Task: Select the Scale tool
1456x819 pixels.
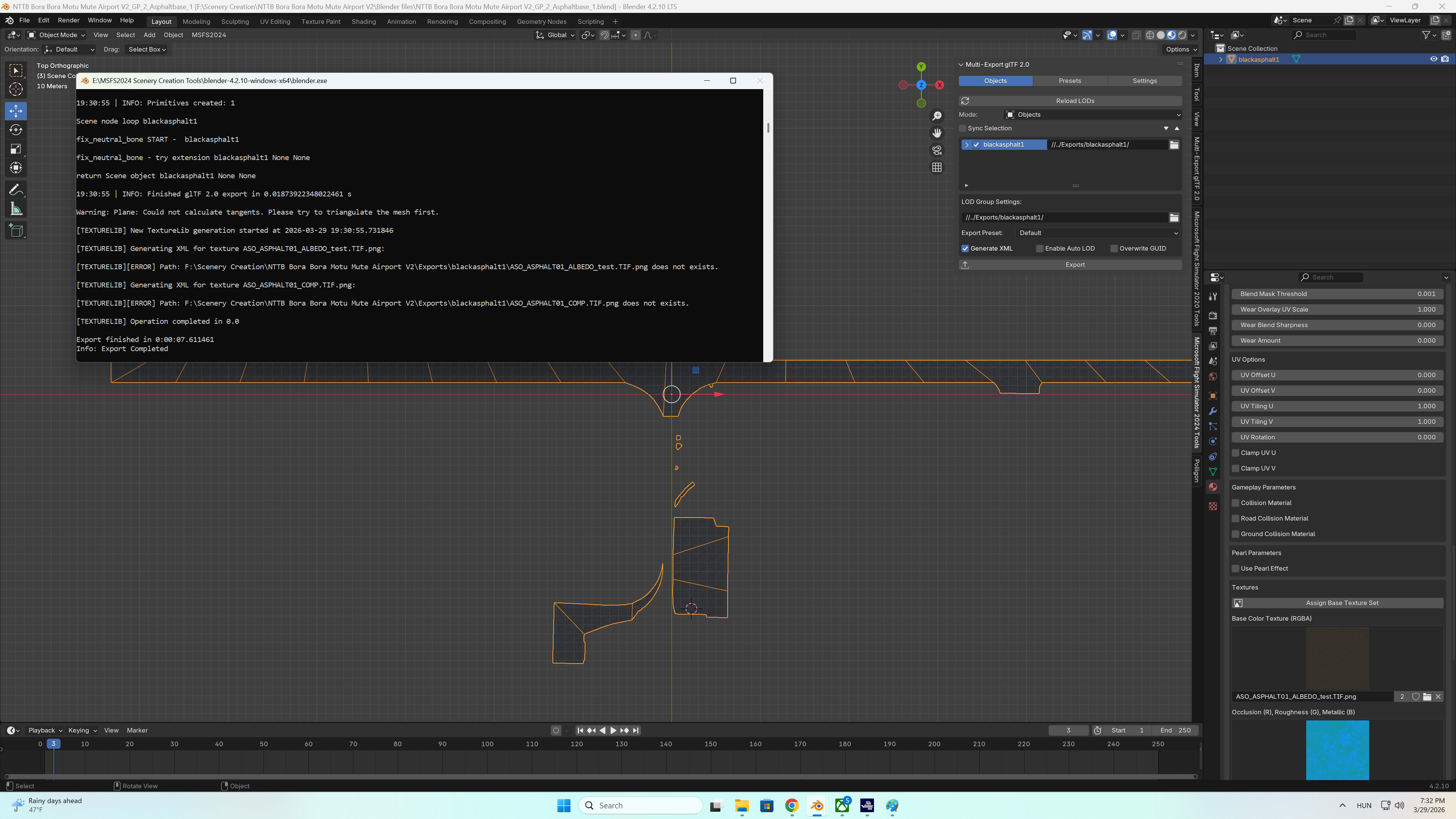Action: [x=16, y=149]
